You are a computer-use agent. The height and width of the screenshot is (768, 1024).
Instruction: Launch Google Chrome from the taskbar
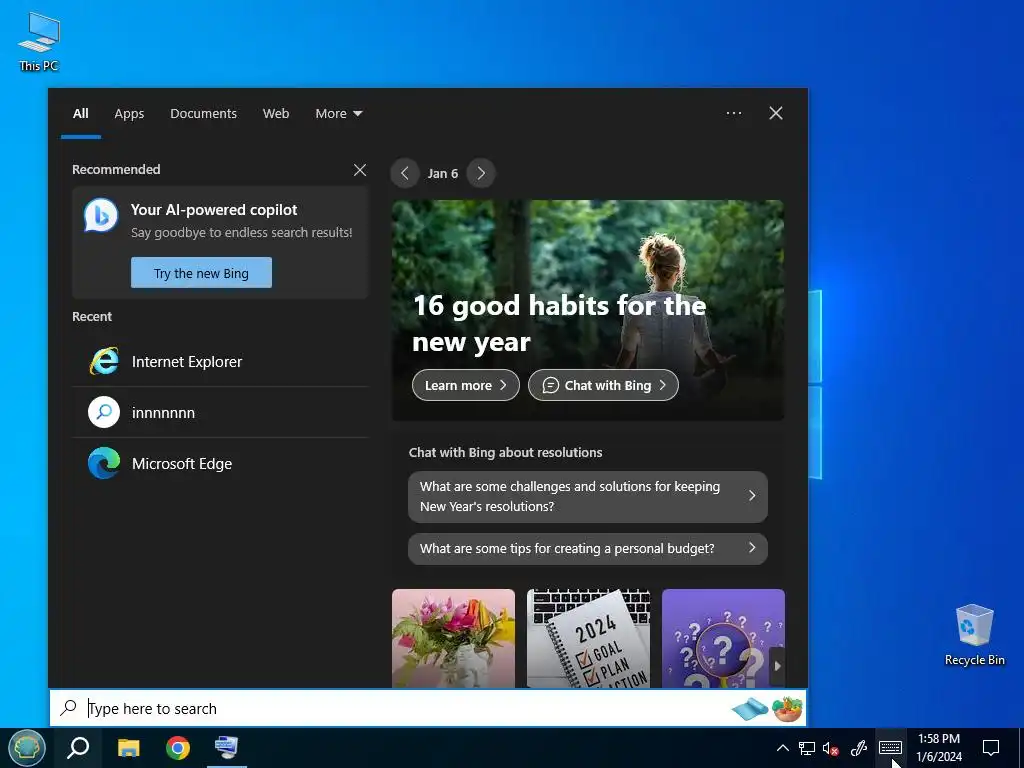(x=178, y=747)
